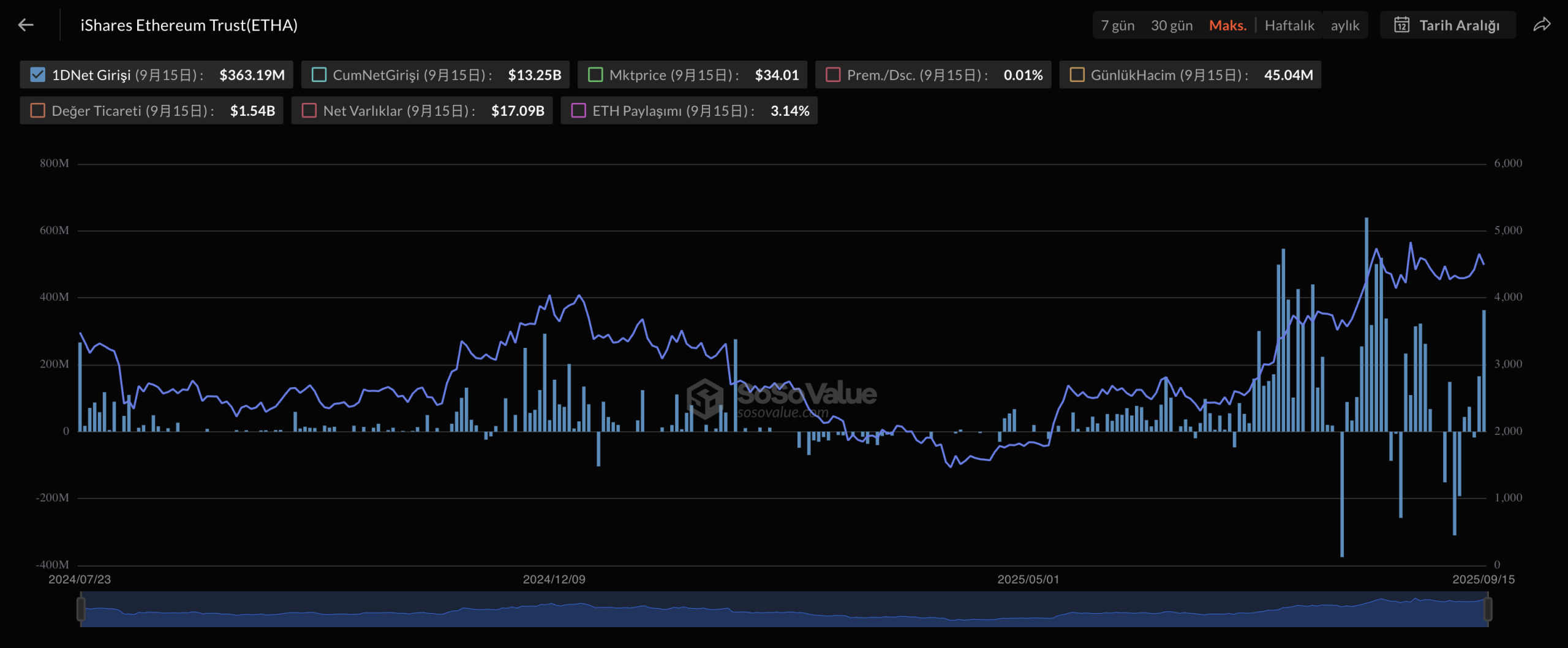
Task: Enable the Mktprice checkbox
Action: click(x=595, y=75)
